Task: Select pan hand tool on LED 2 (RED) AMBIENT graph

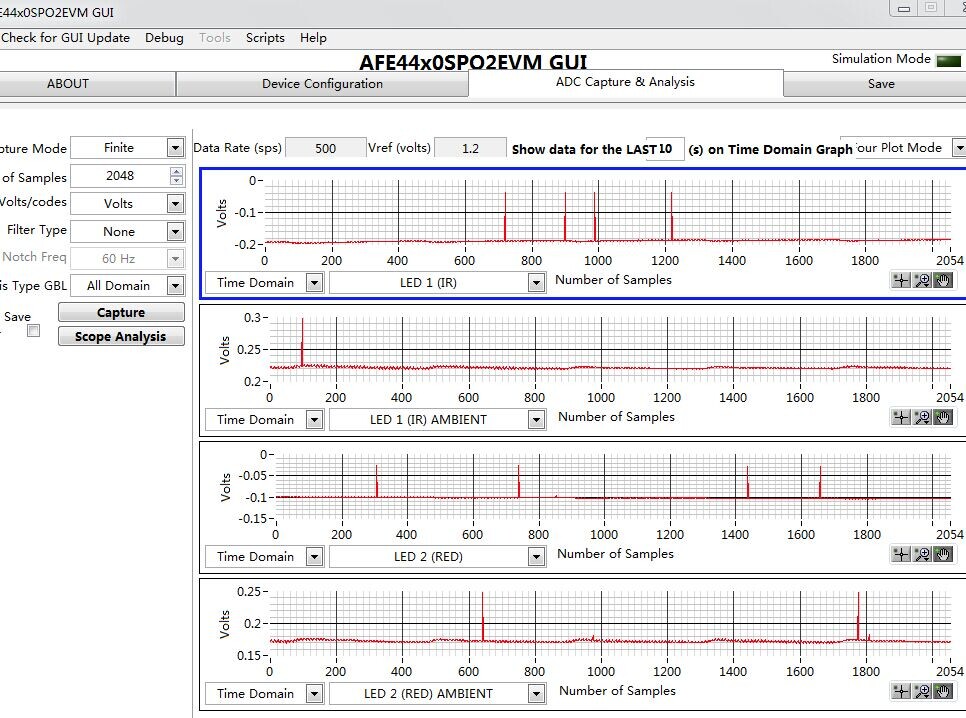Action: (x=942, y=691)
